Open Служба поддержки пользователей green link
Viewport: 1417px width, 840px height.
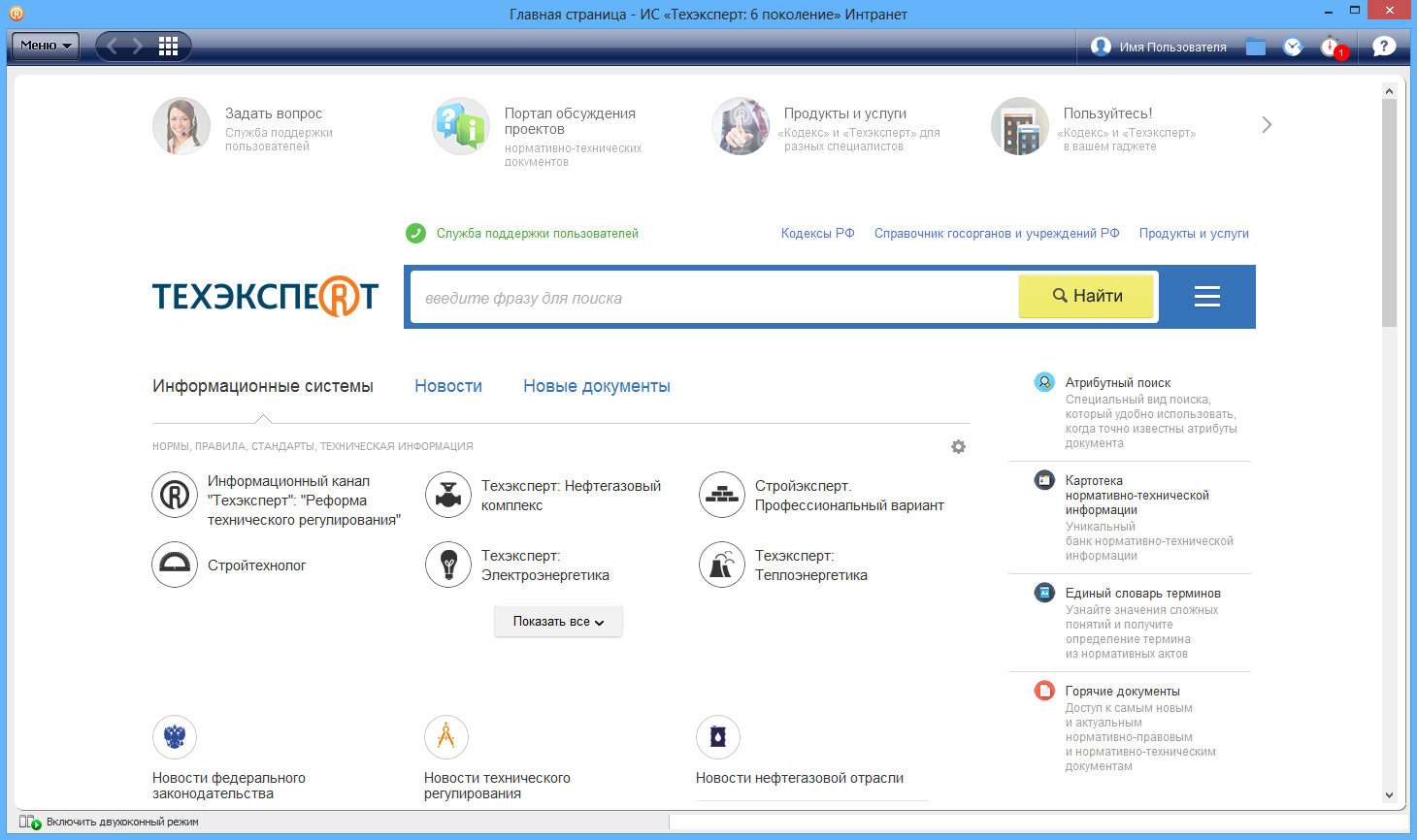tap(537, 233)
